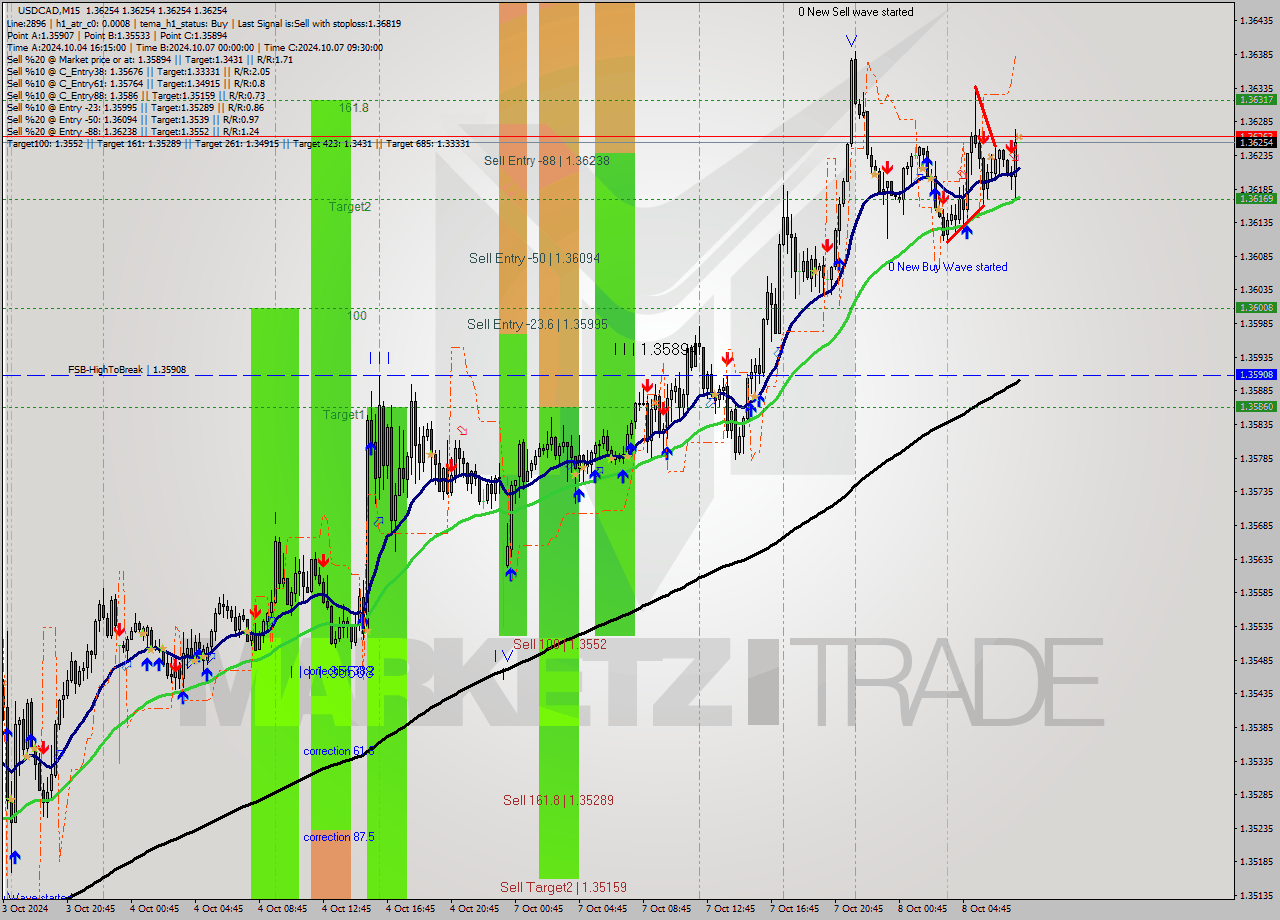The width and height of the screenshot is (1280, 920).
Task: Click the '161.8' Fibonacci level label
Action: point(354,107)
